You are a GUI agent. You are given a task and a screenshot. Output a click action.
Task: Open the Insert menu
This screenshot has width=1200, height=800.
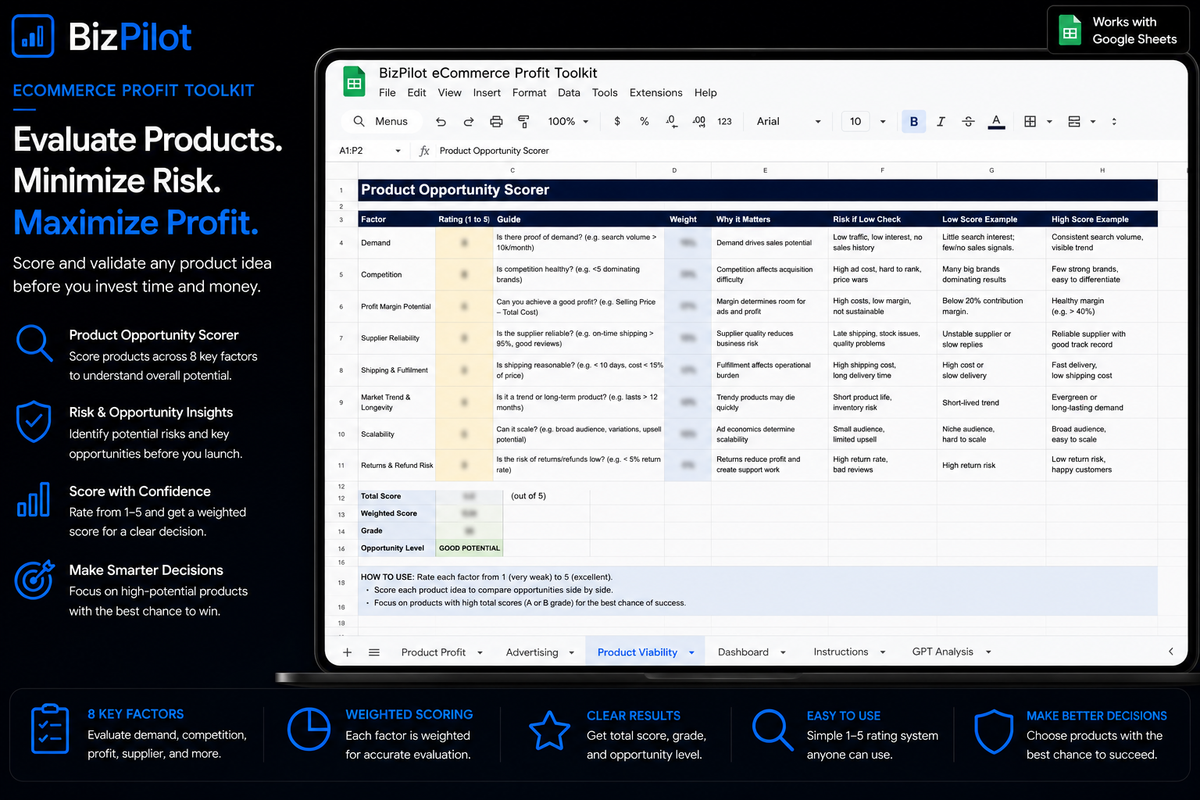coord(487,93)
